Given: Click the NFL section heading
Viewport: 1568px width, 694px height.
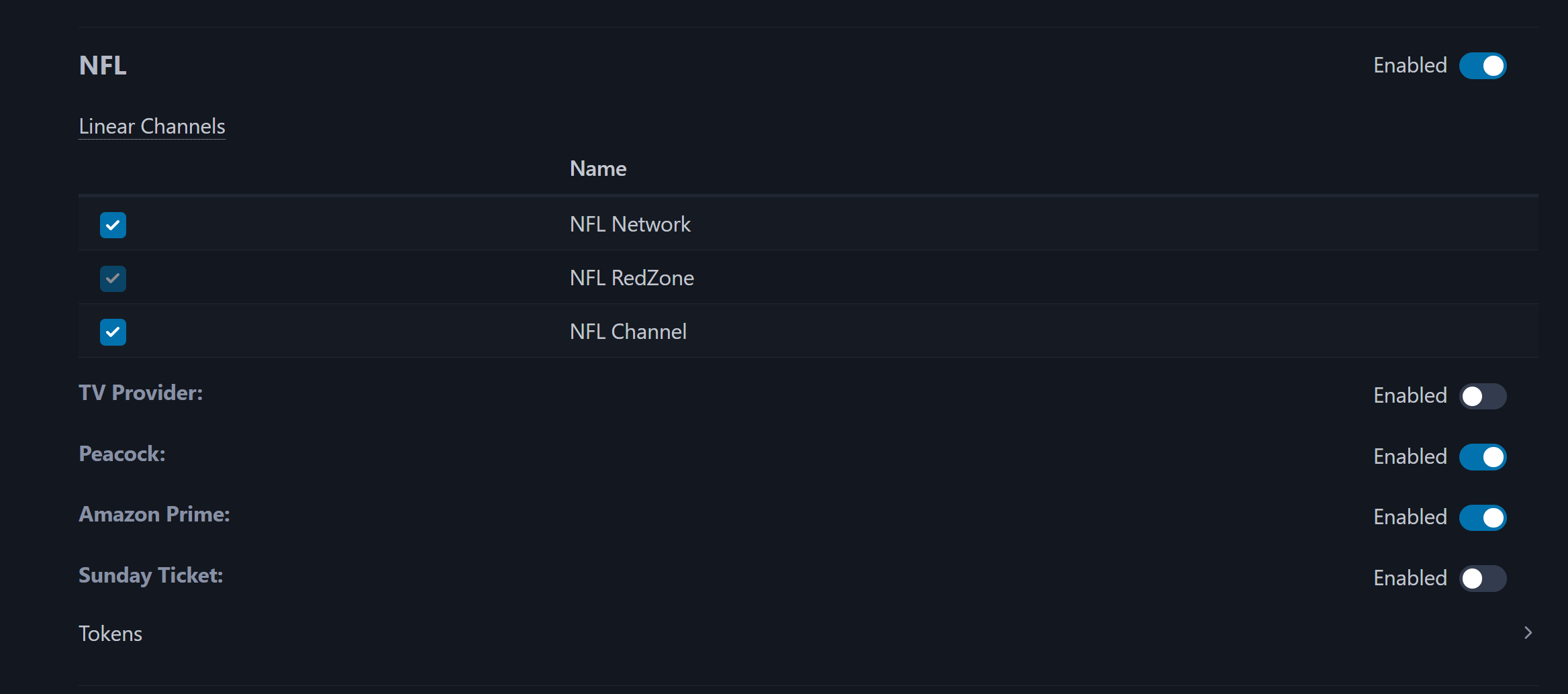Looking at the screenshot, I should 103,66.
